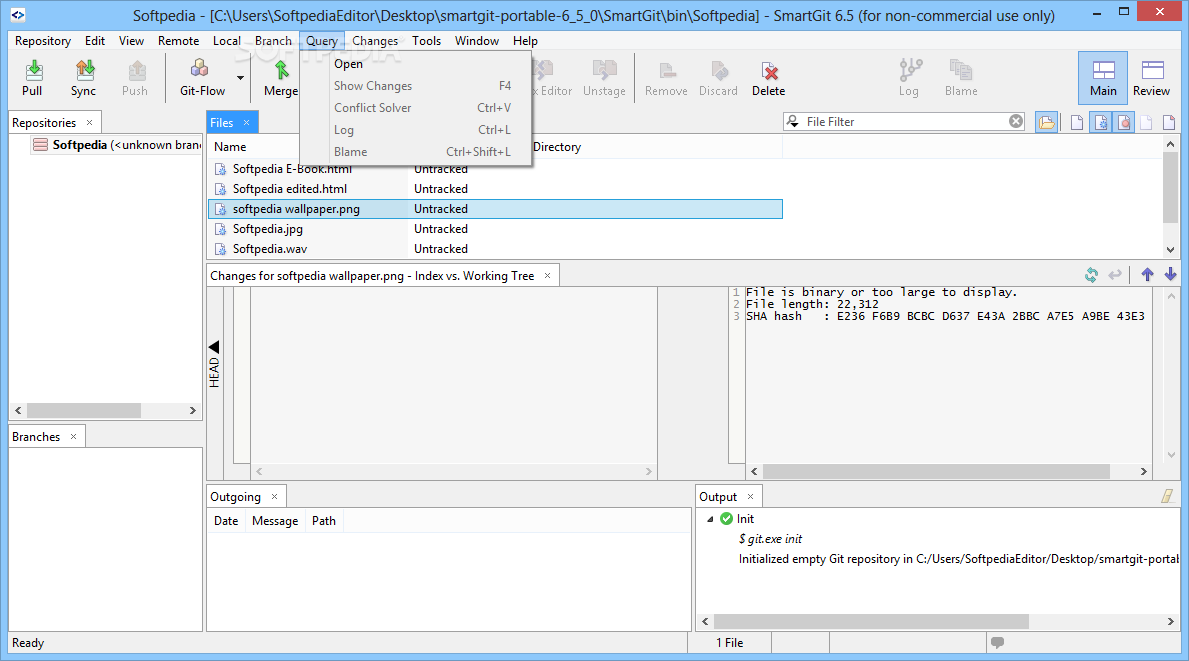Click the Discard toolbar icon
Viewport: 1189px width, 661px height.
click(x=718, y=78)
